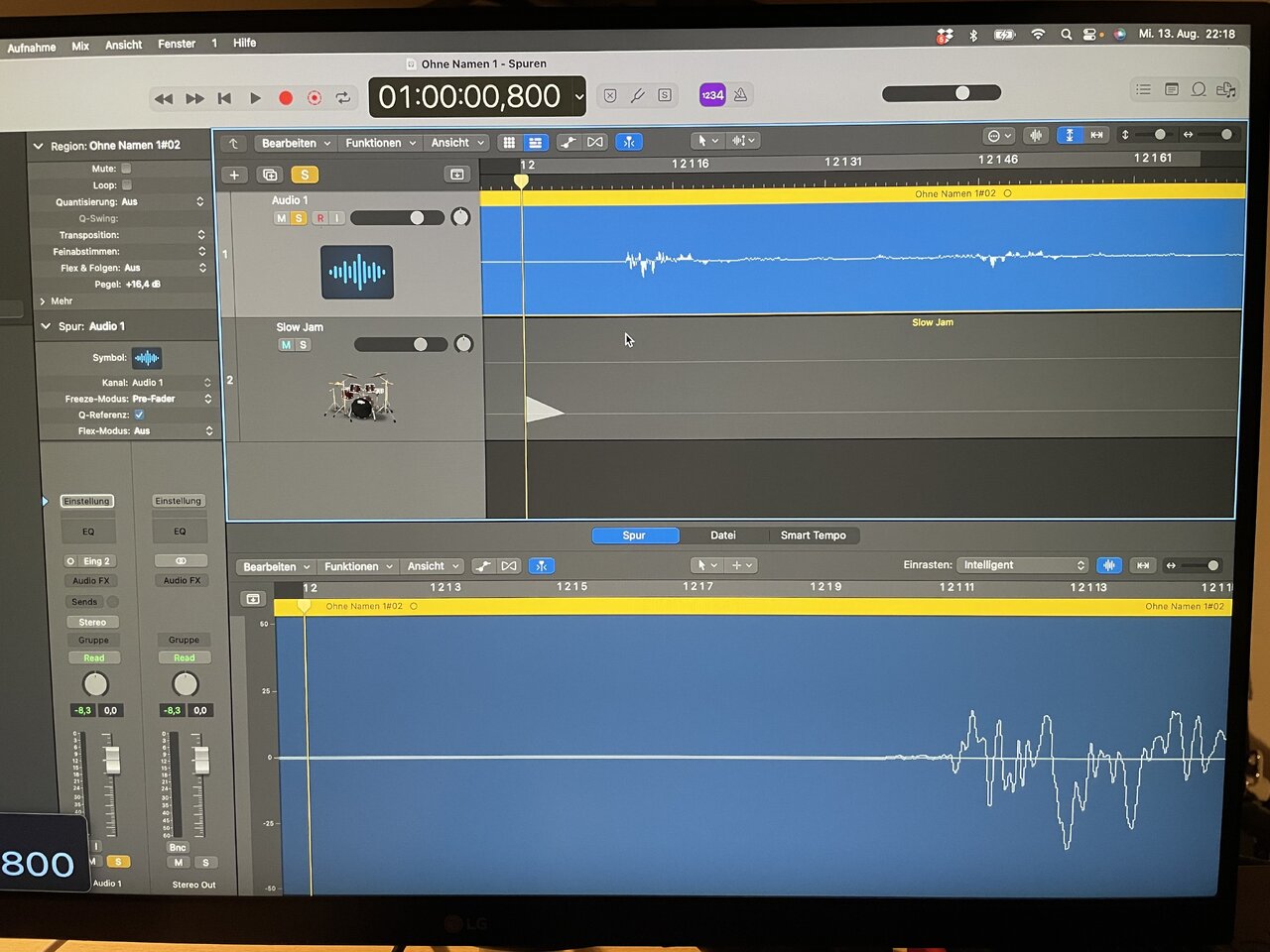1270x952 pixels.
Task: Open the list editors icon
Action: click(1143, 89)
